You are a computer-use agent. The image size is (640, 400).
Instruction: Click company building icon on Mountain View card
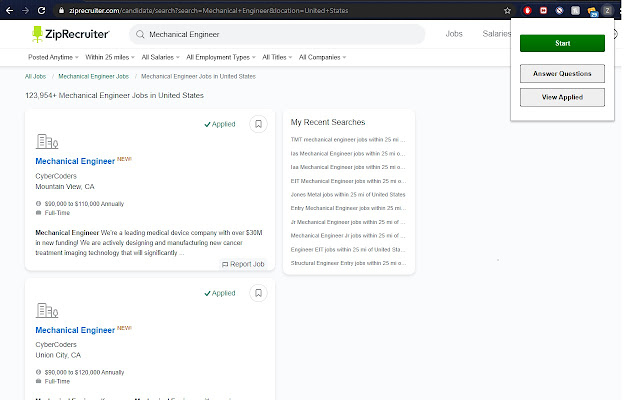[x=47, y=141]
